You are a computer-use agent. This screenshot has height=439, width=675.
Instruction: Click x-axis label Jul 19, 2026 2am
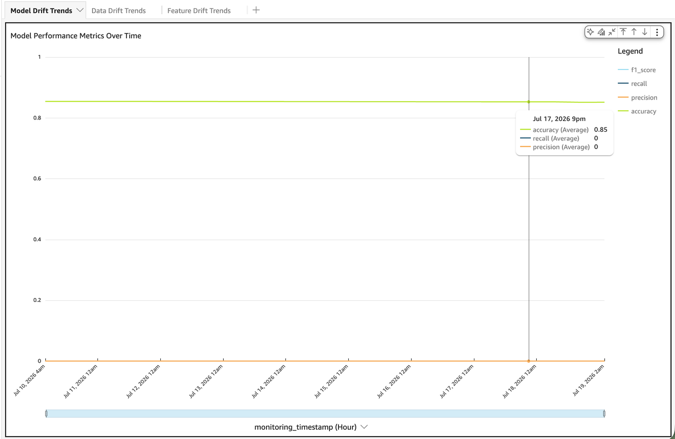point(588,380)
